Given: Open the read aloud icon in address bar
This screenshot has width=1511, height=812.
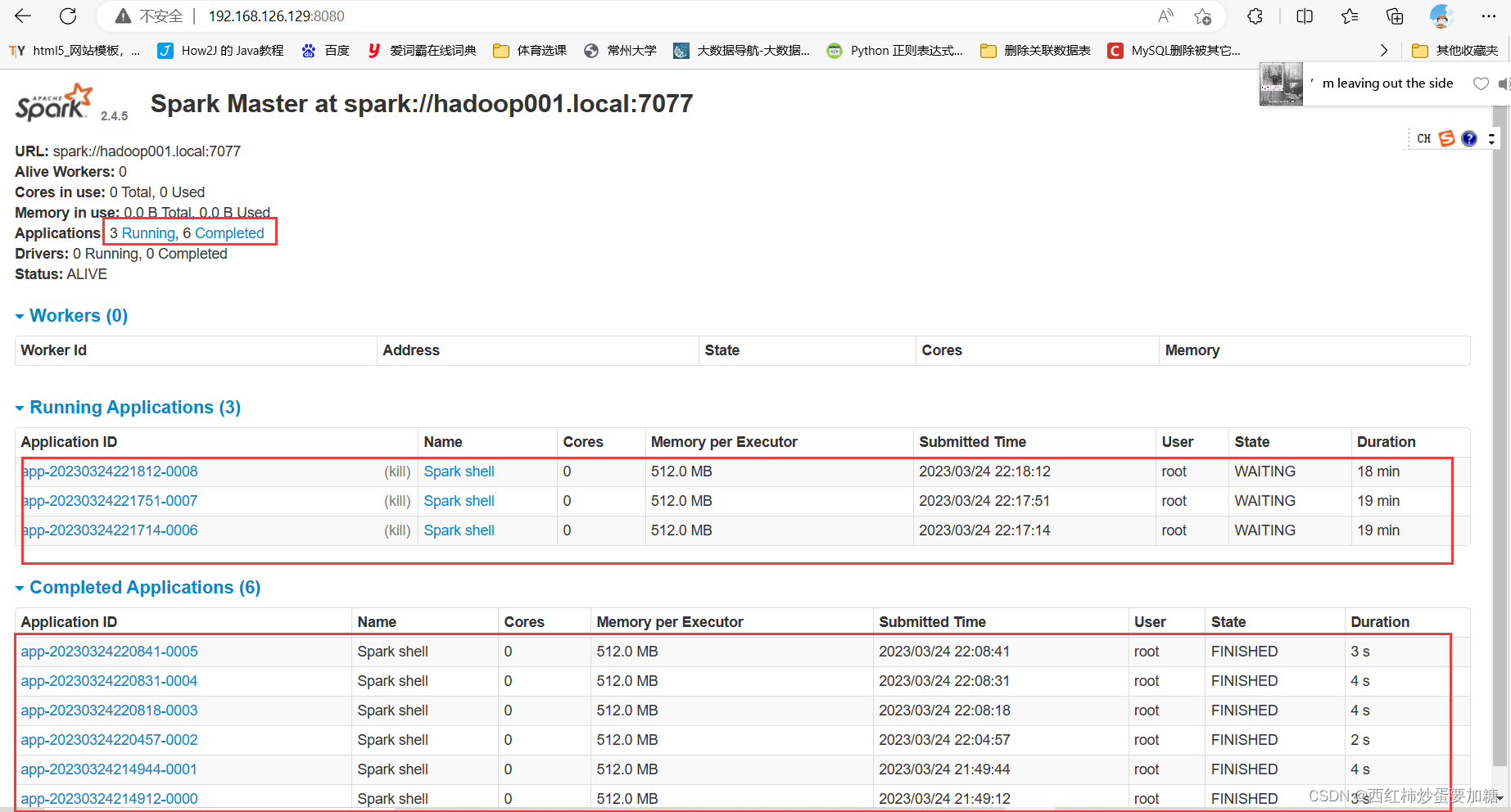Looking at the screenshot, I should click(x=1165, y=16).
